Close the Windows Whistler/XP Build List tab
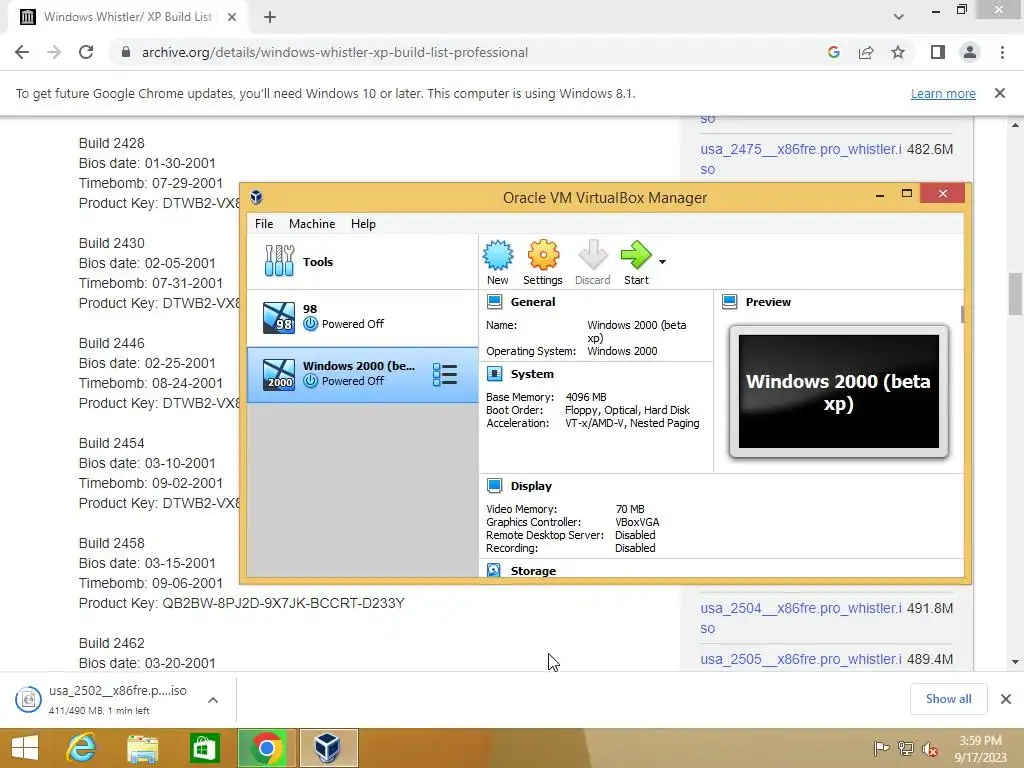This screenshot has height=768, width=1024. pyautogui.click(x=232, y=17)
